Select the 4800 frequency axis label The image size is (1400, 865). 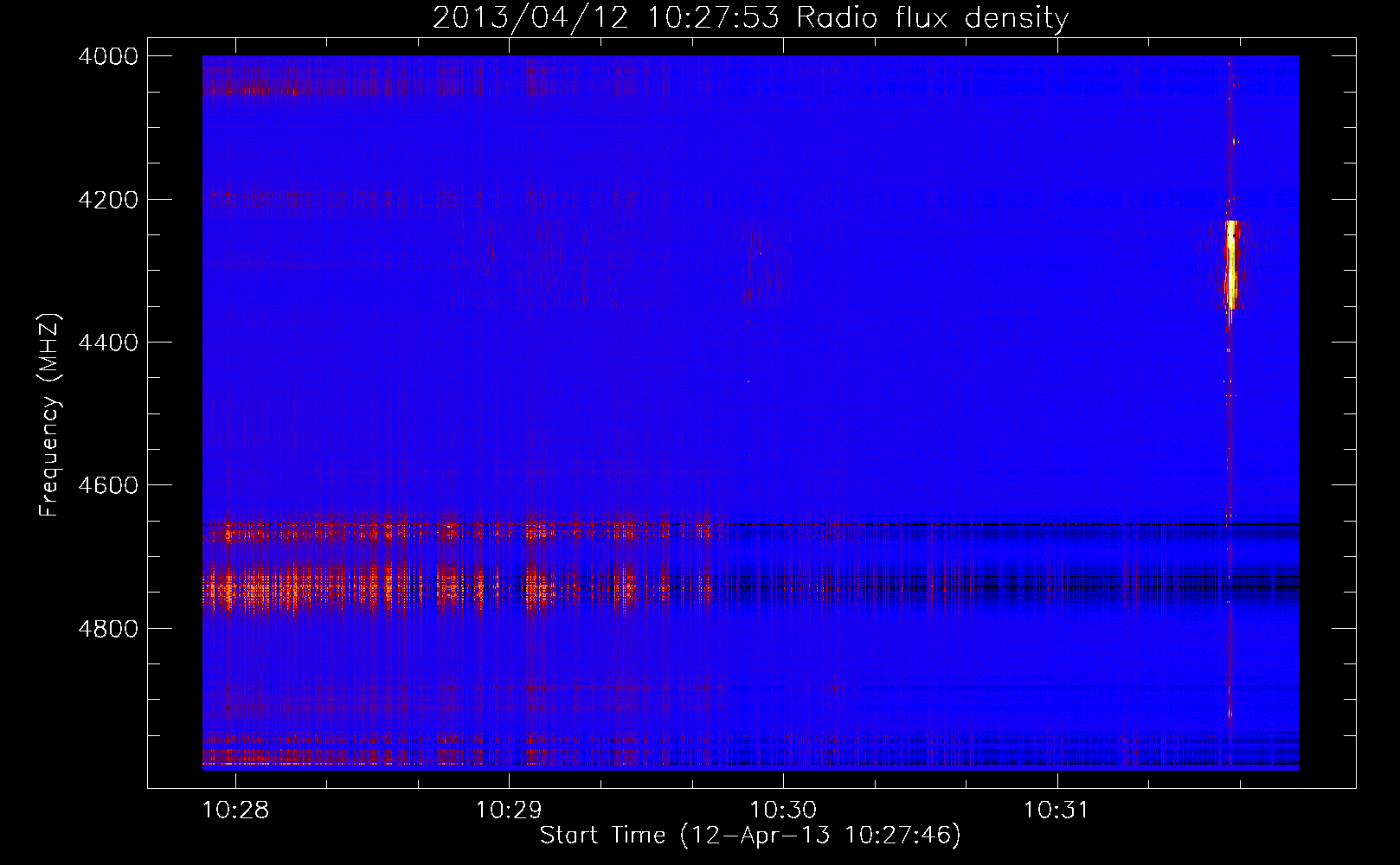tap(108, 629)
